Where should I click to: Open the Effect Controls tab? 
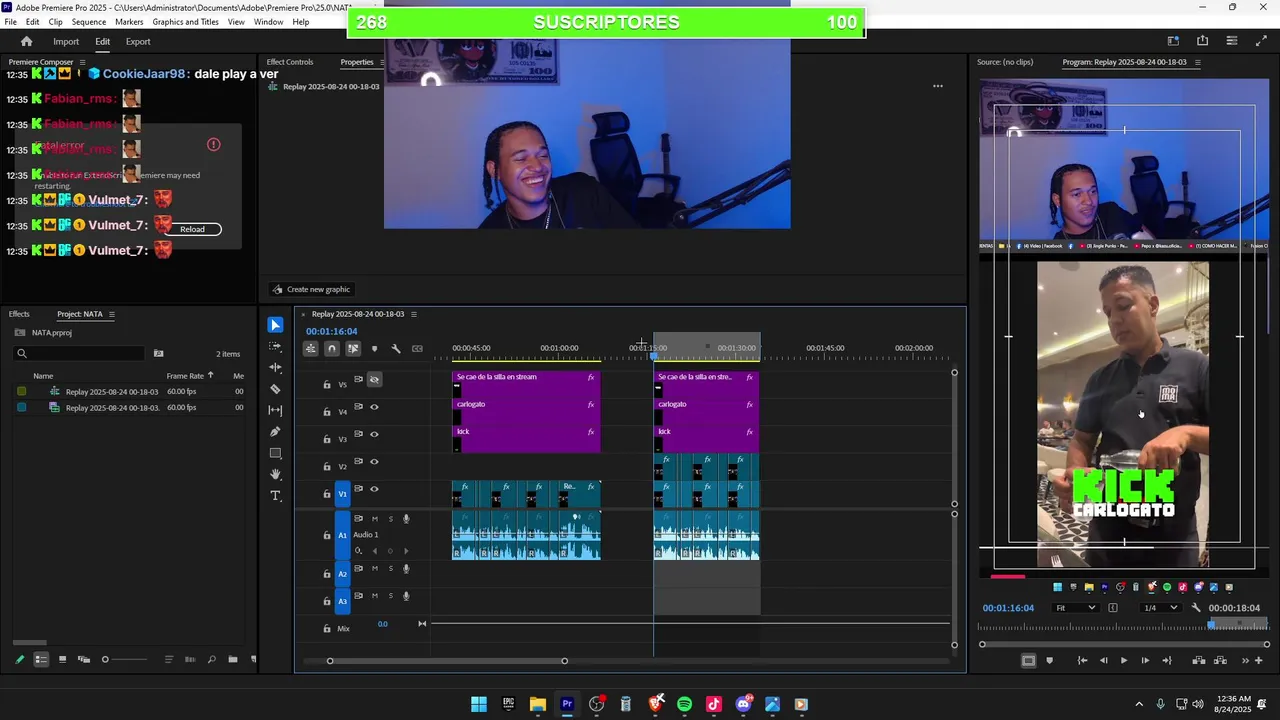(290, 62)
